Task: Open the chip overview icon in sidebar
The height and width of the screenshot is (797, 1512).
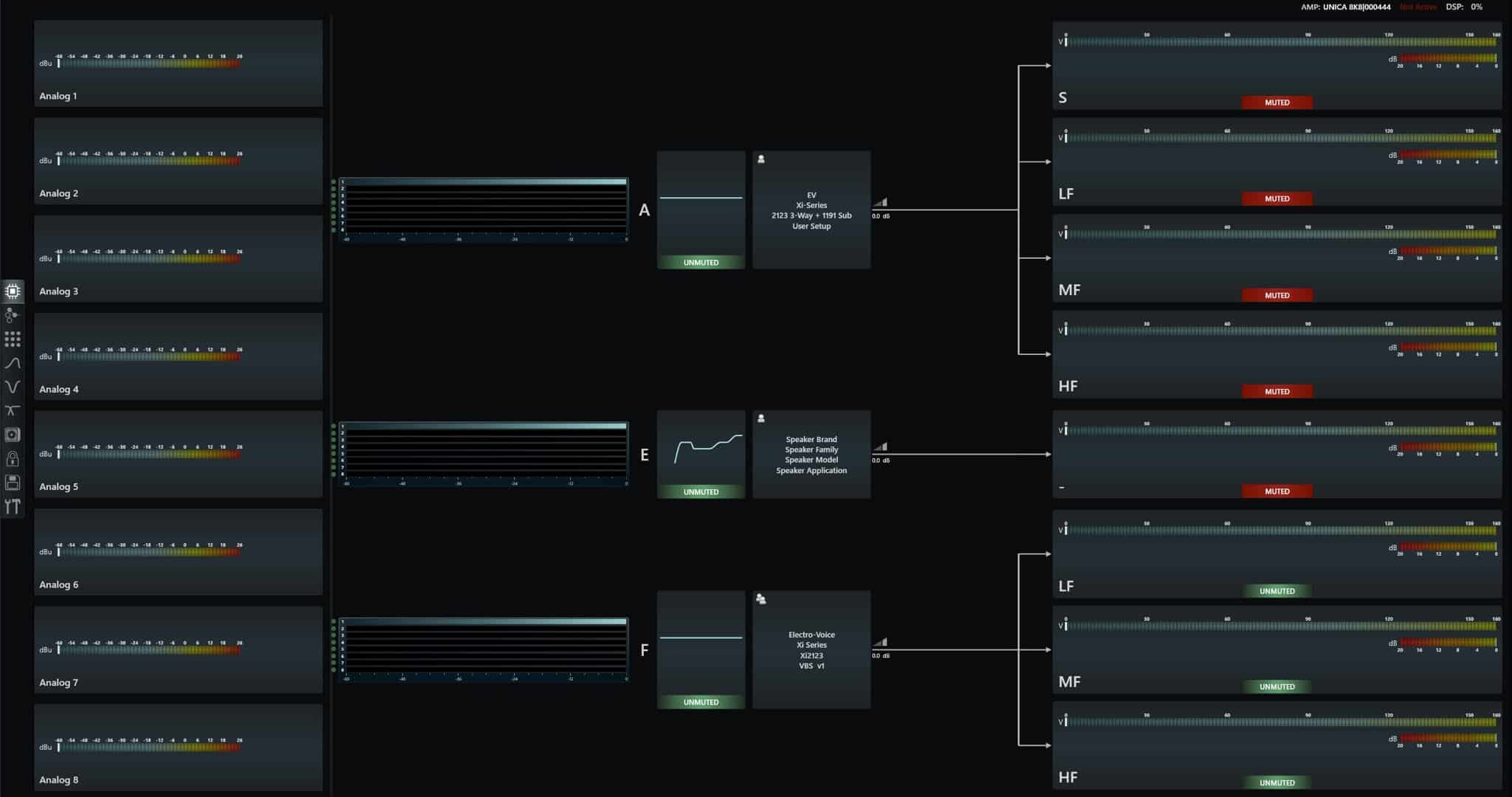Action: (13, 291)
